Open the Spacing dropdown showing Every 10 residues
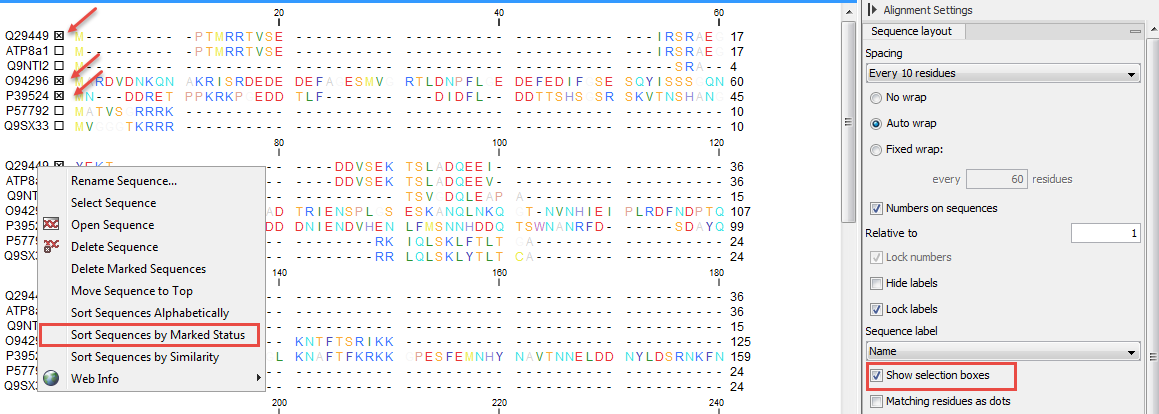This screenshot has height=414, width=1159. (x=1002, y=73)
